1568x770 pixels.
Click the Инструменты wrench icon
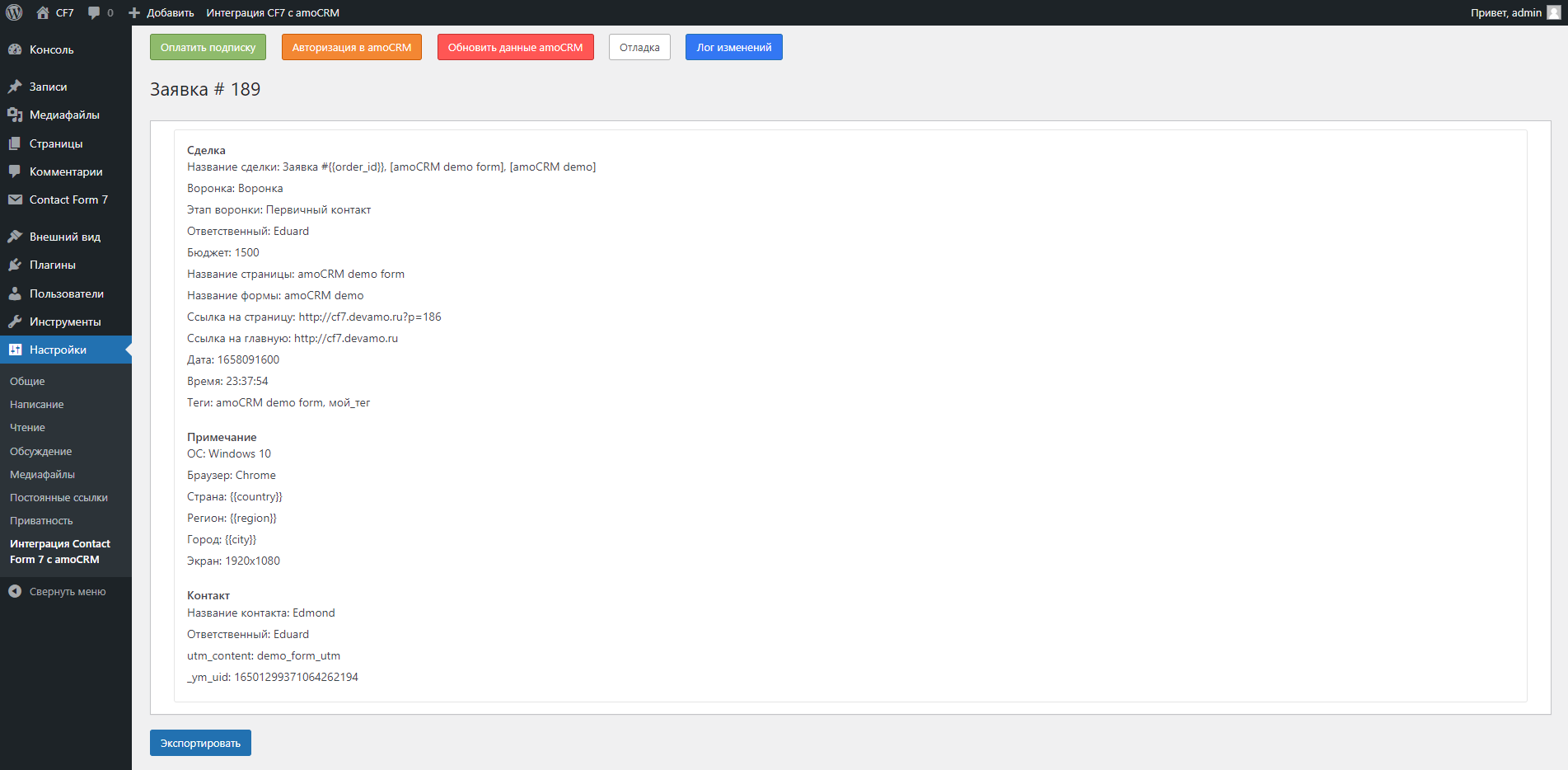[15, 322]
